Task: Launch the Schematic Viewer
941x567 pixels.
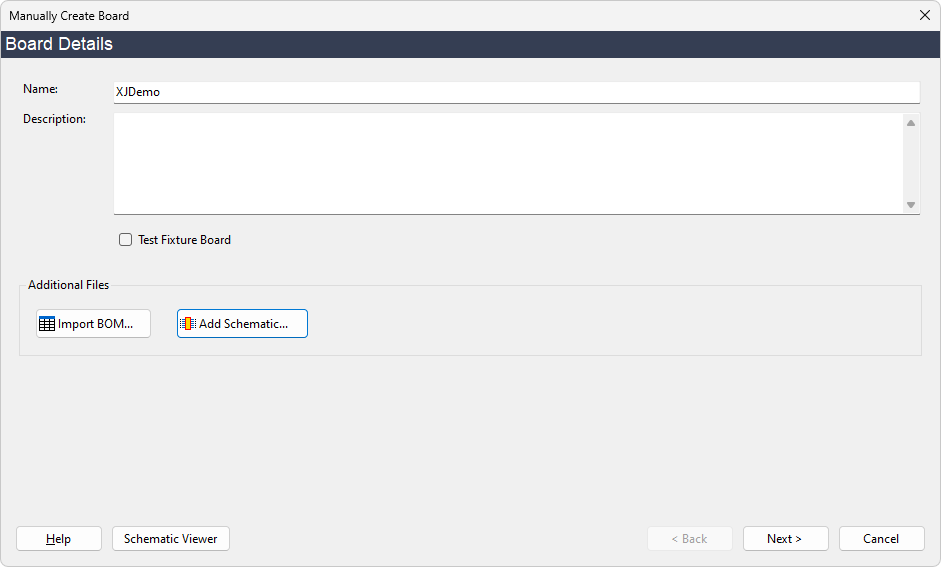Action: point(171,539)
